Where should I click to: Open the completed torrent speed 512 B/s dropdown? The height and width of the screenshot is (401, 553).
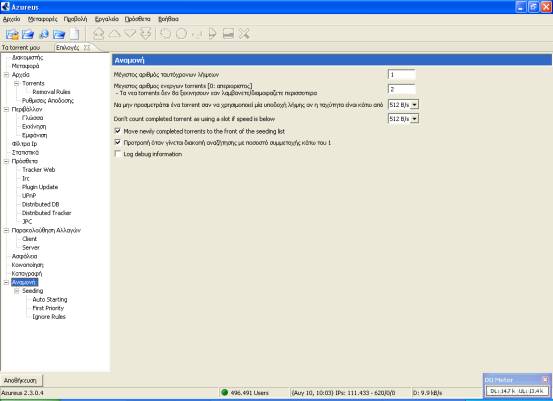403,119
